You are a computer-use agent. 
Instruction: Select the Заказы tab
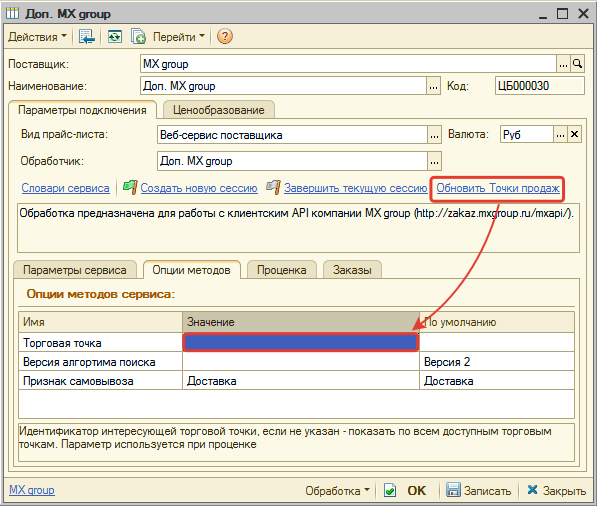[x=352, y=270]
